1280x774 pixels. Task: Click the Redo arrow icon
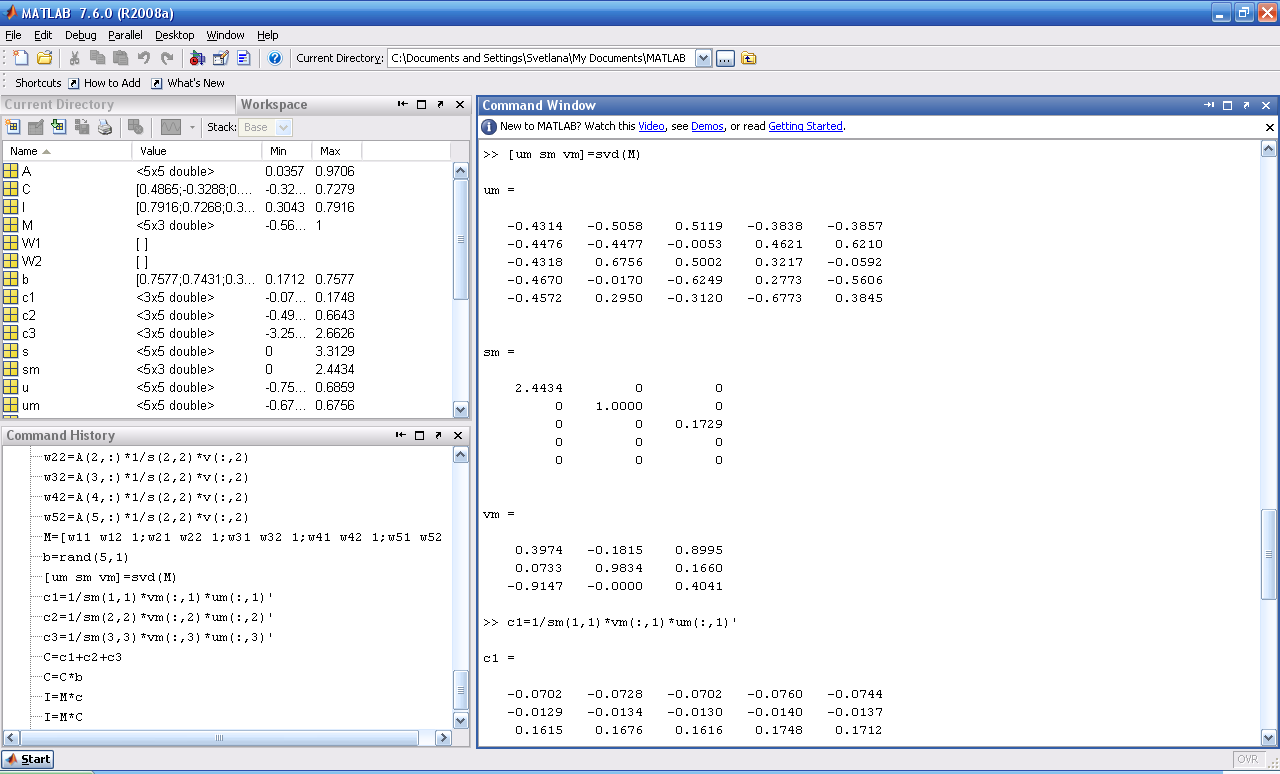[x=167, y=58]
